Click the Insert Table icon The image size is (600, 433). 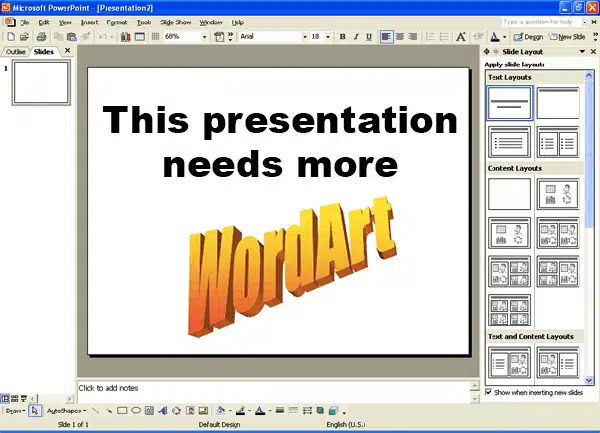coord(140,37)
